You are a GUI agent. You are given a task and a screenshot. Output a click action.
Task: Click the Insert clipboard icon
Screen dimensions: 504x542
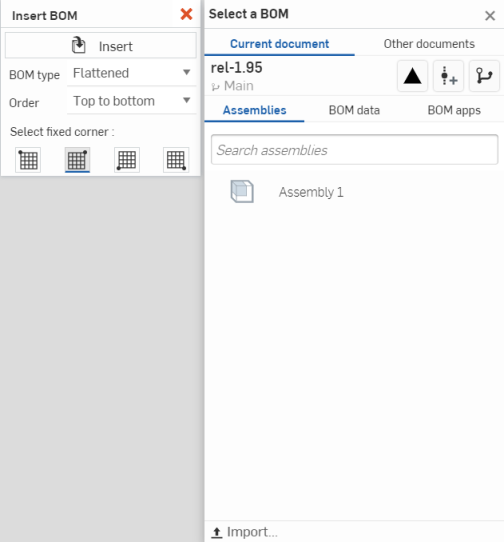pos(78,45)
